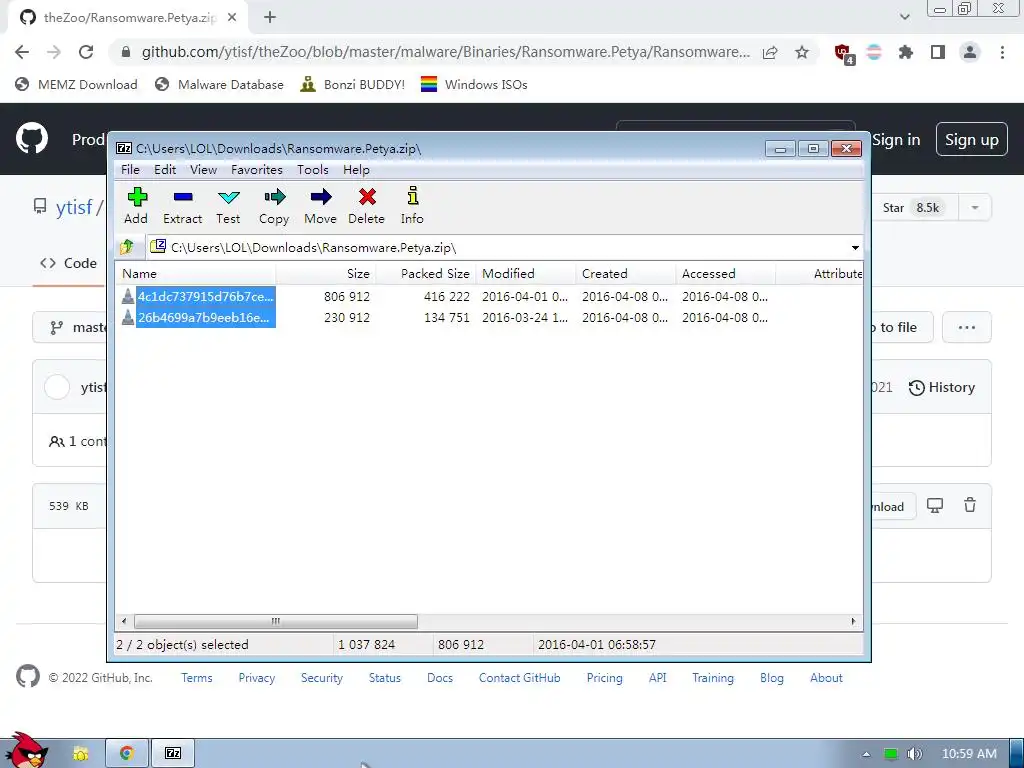
Task: Extract the selected files with Extract icon
Action: [183, 206]
